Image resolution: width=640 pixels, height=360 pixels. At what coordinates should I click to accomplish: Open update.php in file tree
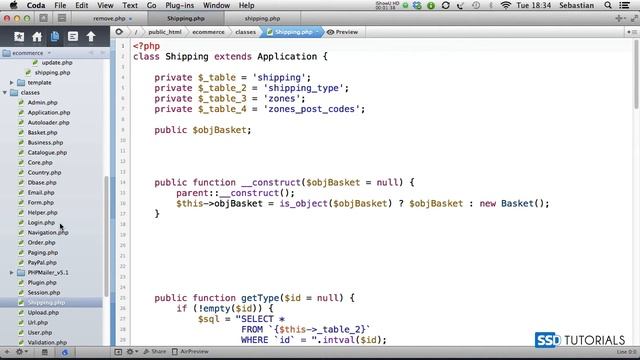[57, 62]
